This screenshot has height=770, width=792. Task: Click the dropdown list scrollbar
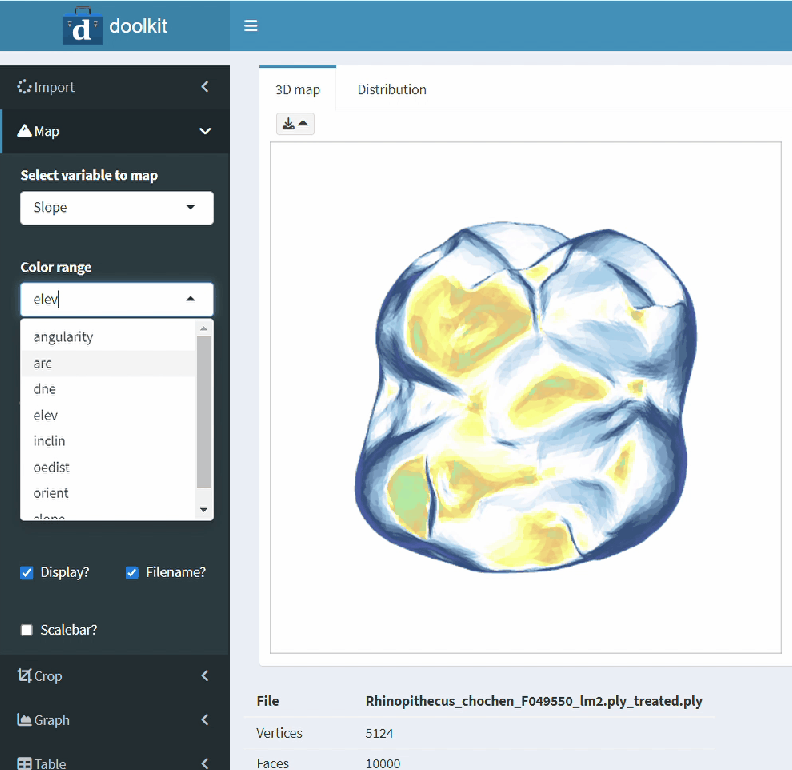coord(204,410)
